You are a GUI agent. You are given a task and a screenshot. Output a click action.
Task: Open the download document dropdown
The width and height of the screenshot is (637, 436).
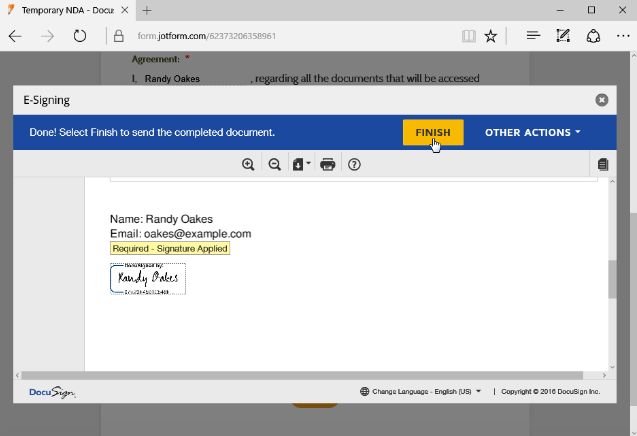click(x=301, y=165)
